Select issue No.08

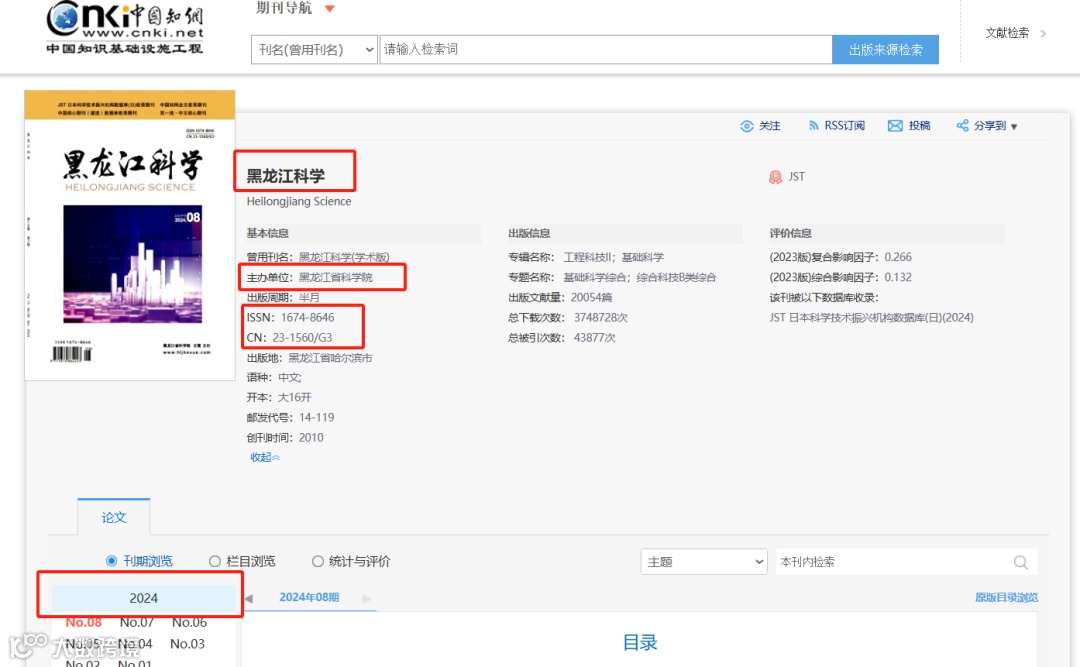(x=83, y=622)
